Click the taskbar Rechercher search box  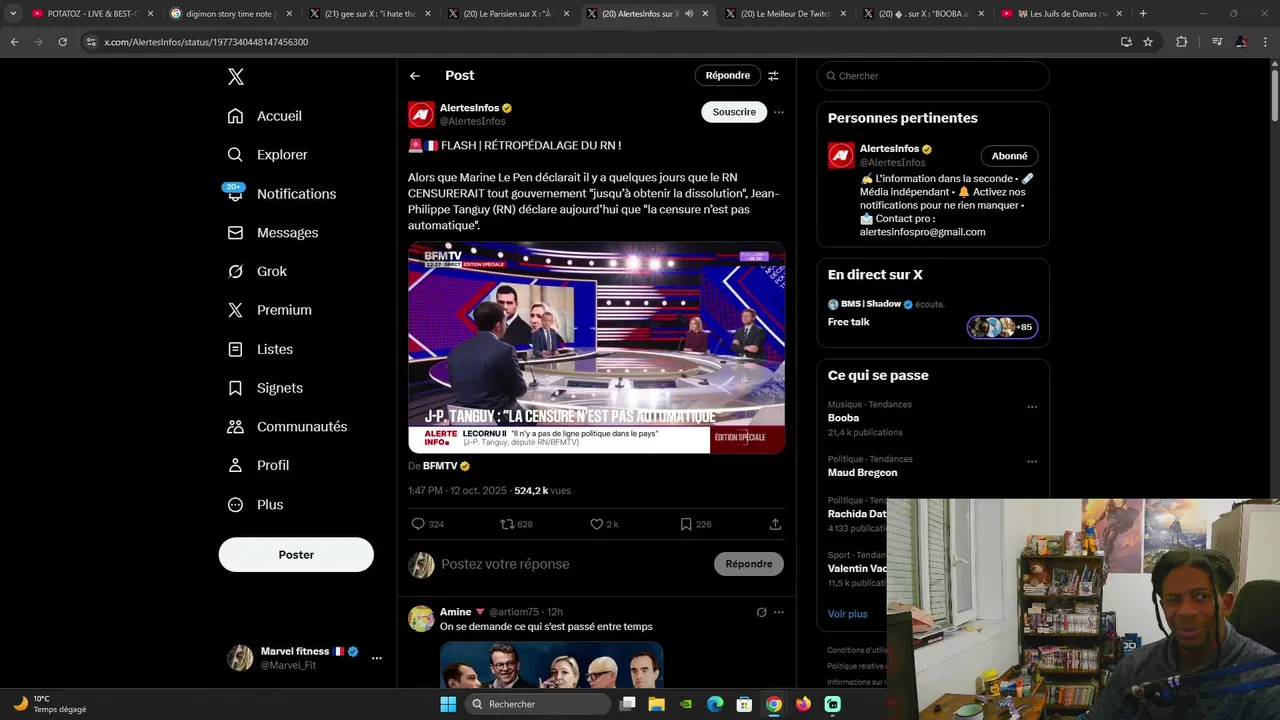539,704
